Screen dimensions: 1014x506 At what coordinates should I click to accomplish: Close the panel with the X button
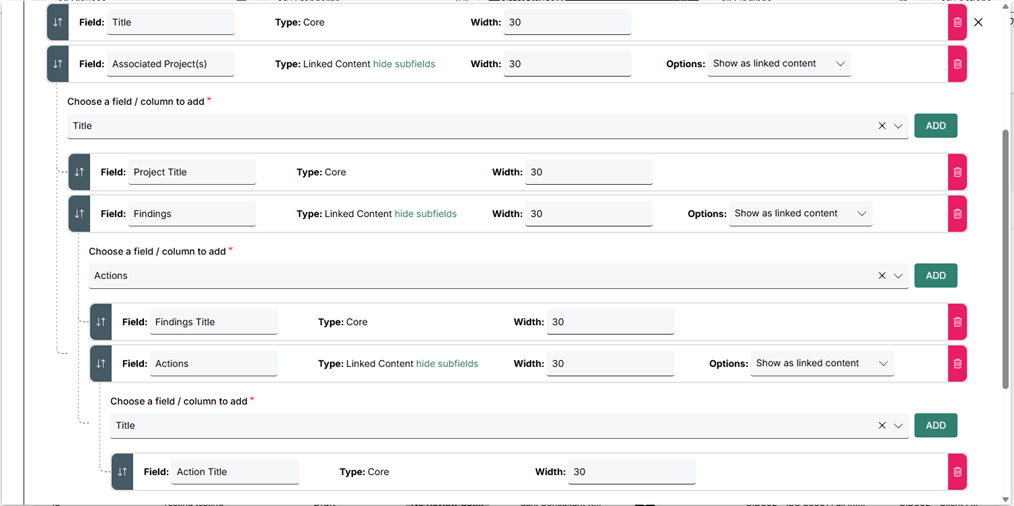[979, 22]
